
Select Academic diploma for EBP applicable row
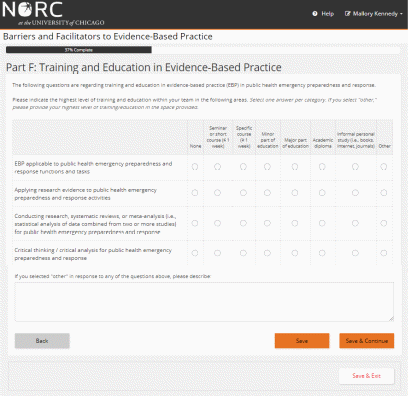click(x=322, y=166)
